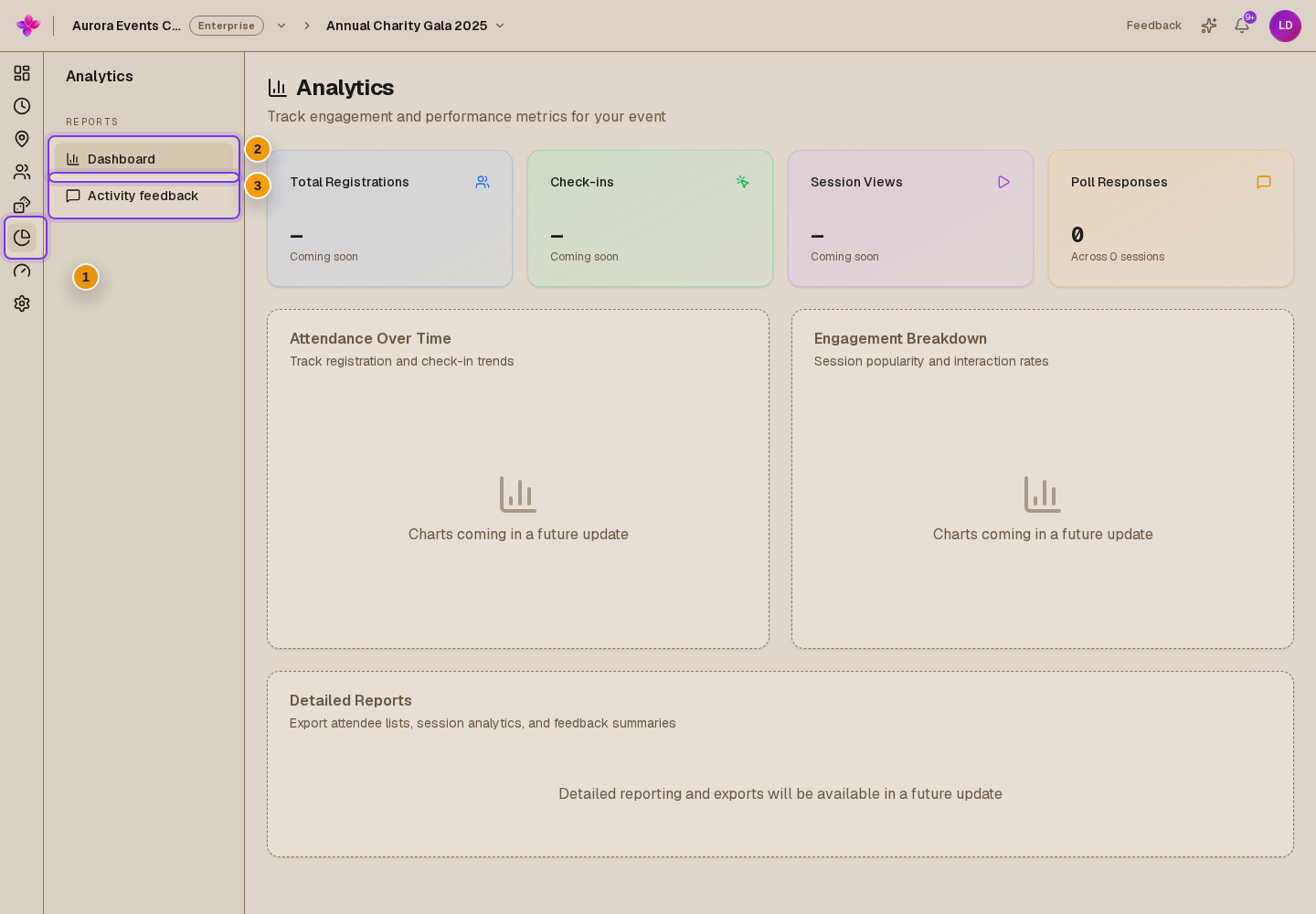
Task: Click "Export attendee lists" description text
Action: tap(483, 723)
